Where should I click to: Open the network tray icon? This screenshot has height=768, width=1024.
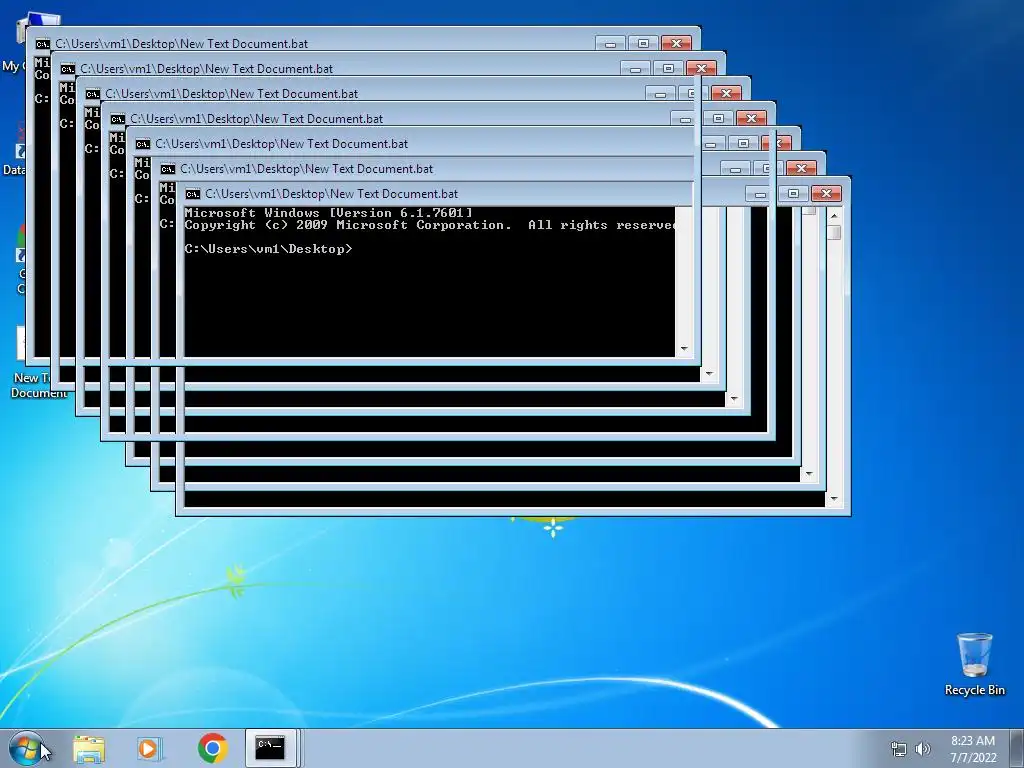pos(899,749)
